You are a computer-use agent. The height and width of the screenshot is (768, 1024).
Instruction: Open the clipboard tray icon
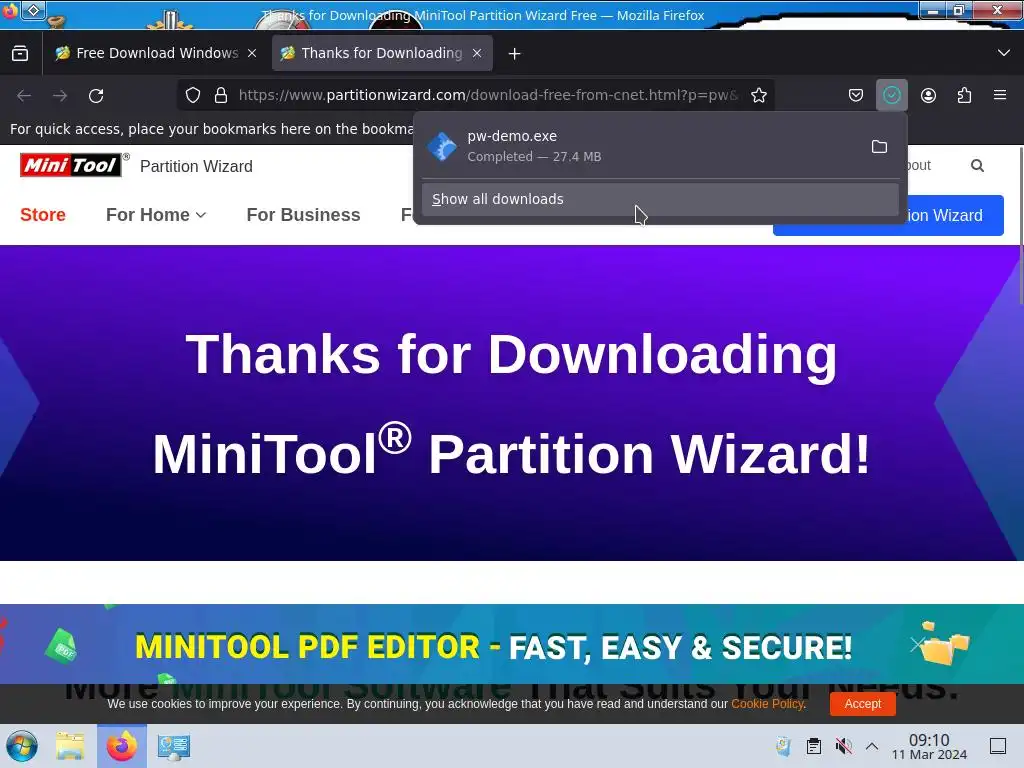click(x=814, y=746)
